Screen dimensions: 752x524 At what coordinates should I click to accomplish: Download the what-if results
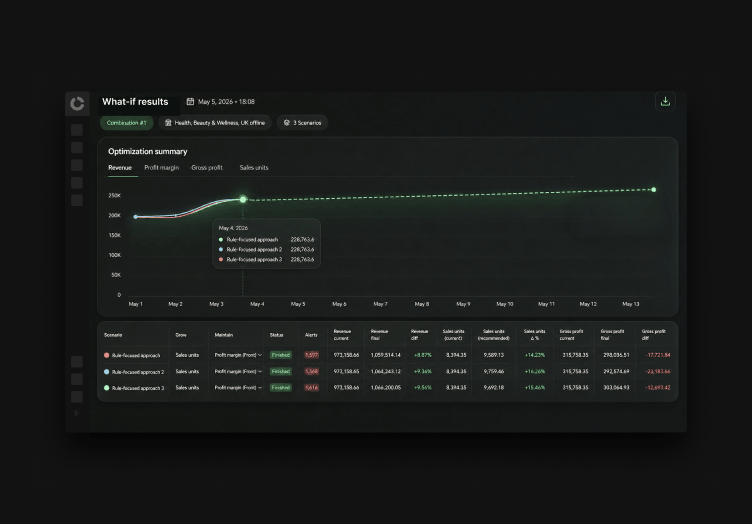(x=665, y=101)
